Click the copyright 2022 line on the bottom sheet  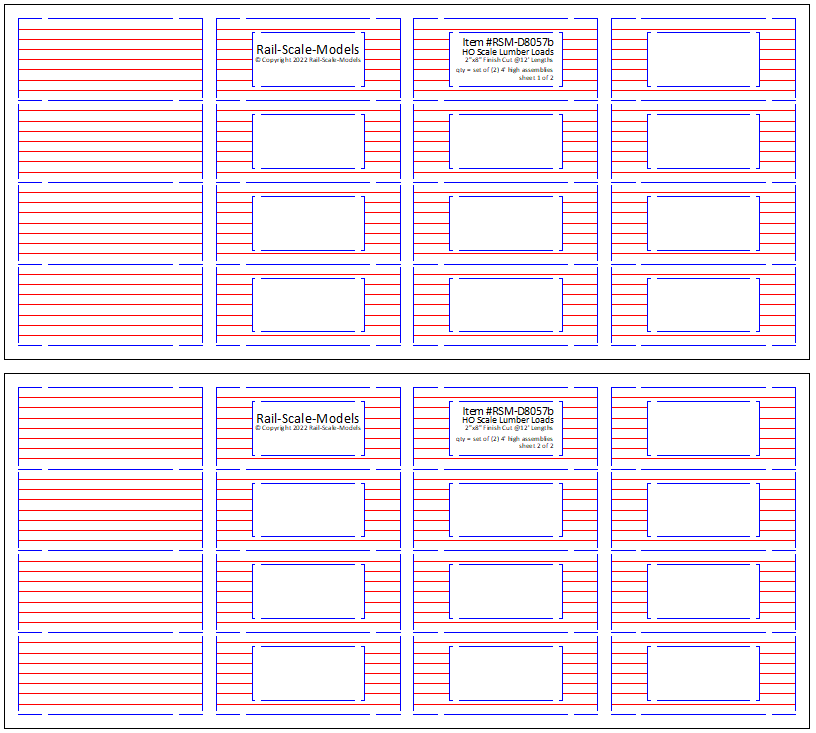pos(308,428)
